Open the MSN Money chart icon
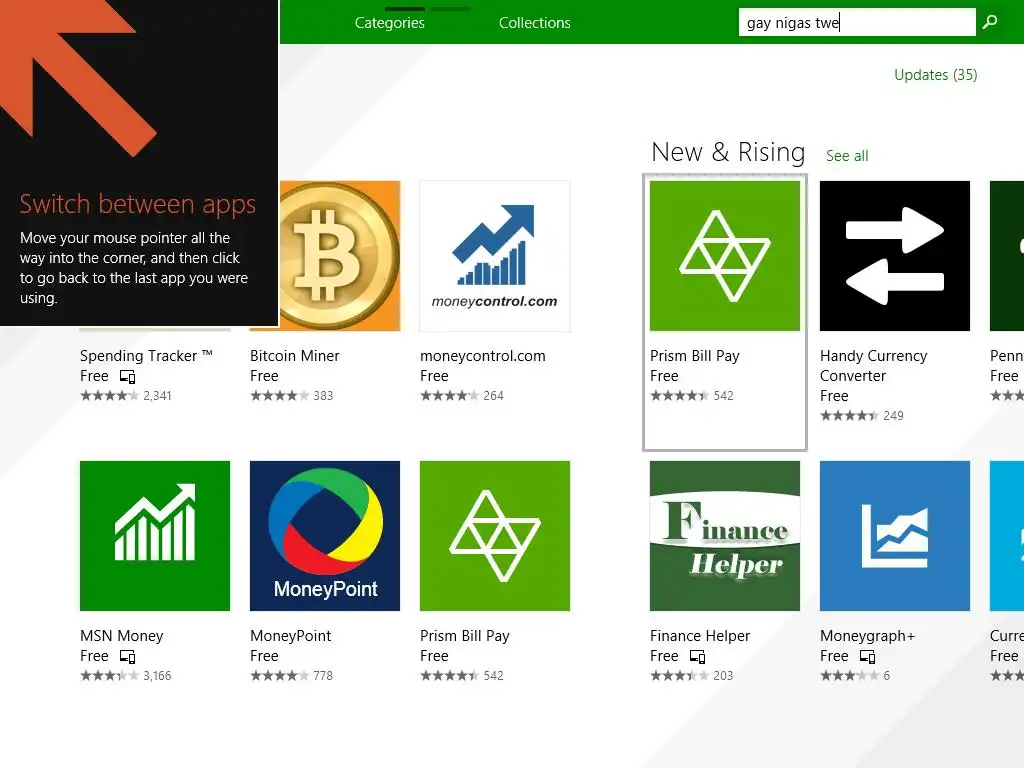Screen dimensions: 1024x768 tap(155, 536)
